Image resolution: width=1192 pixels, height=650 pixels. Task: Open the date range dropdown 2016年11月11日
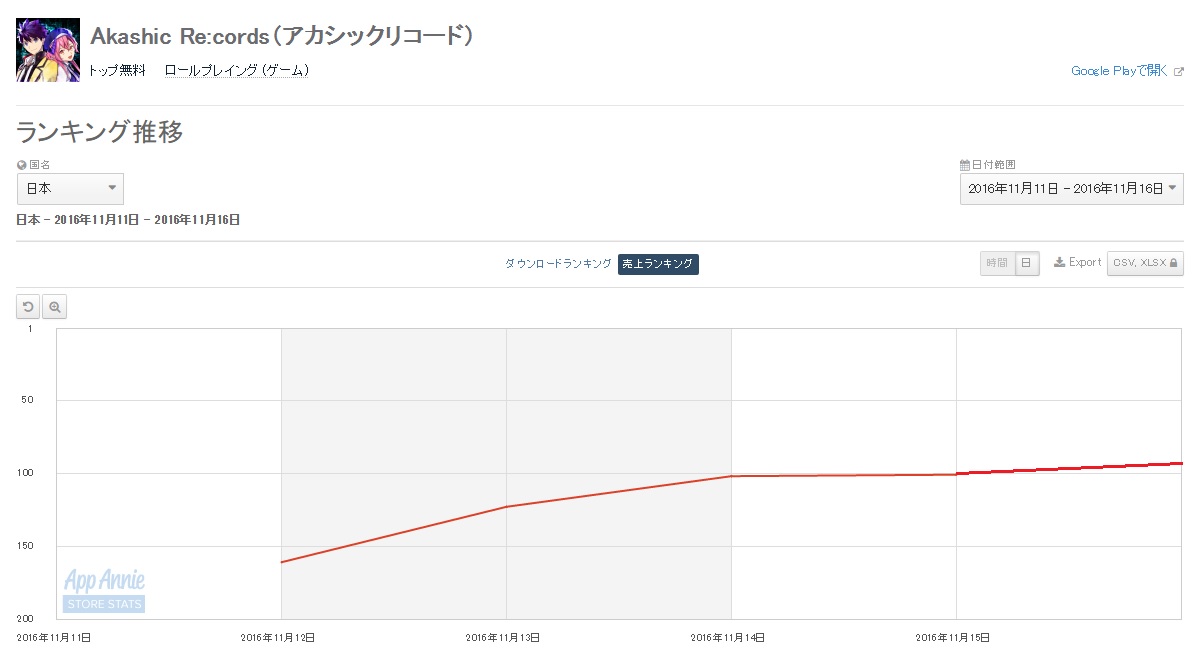(1071, 189)
